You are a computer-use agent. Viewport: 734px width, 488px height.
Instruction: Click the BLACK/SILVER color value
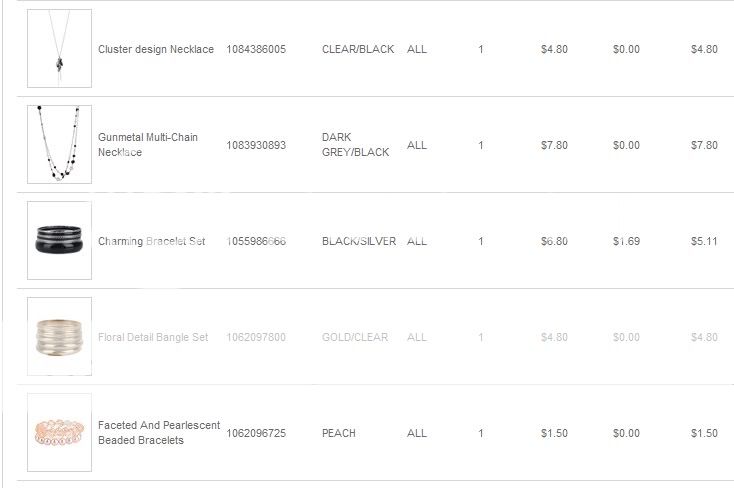pyautogui.click(x=359, y=241)
